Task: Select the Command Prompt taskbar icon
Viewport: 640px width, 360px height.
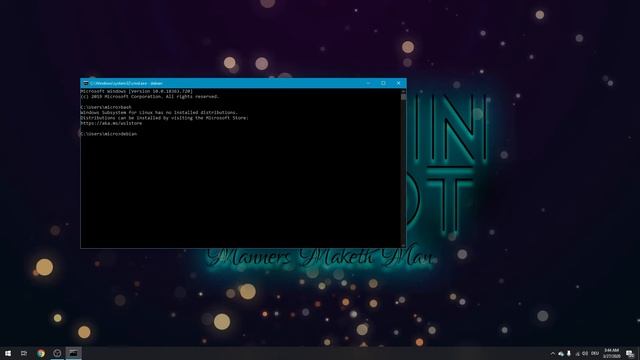Action: coord(73,353)
